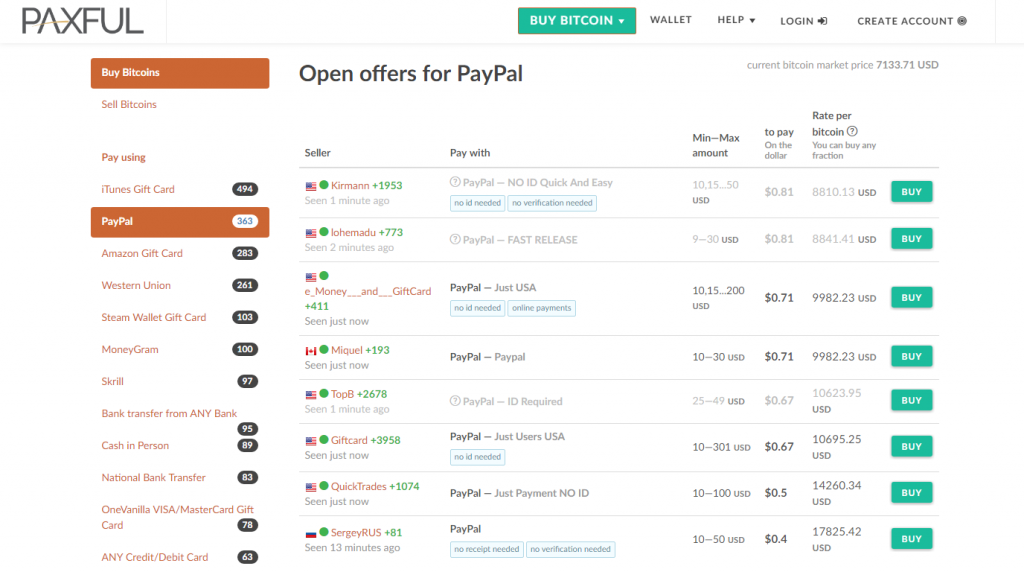Choose Steam Wallet Gift Card option

(153, 317)
